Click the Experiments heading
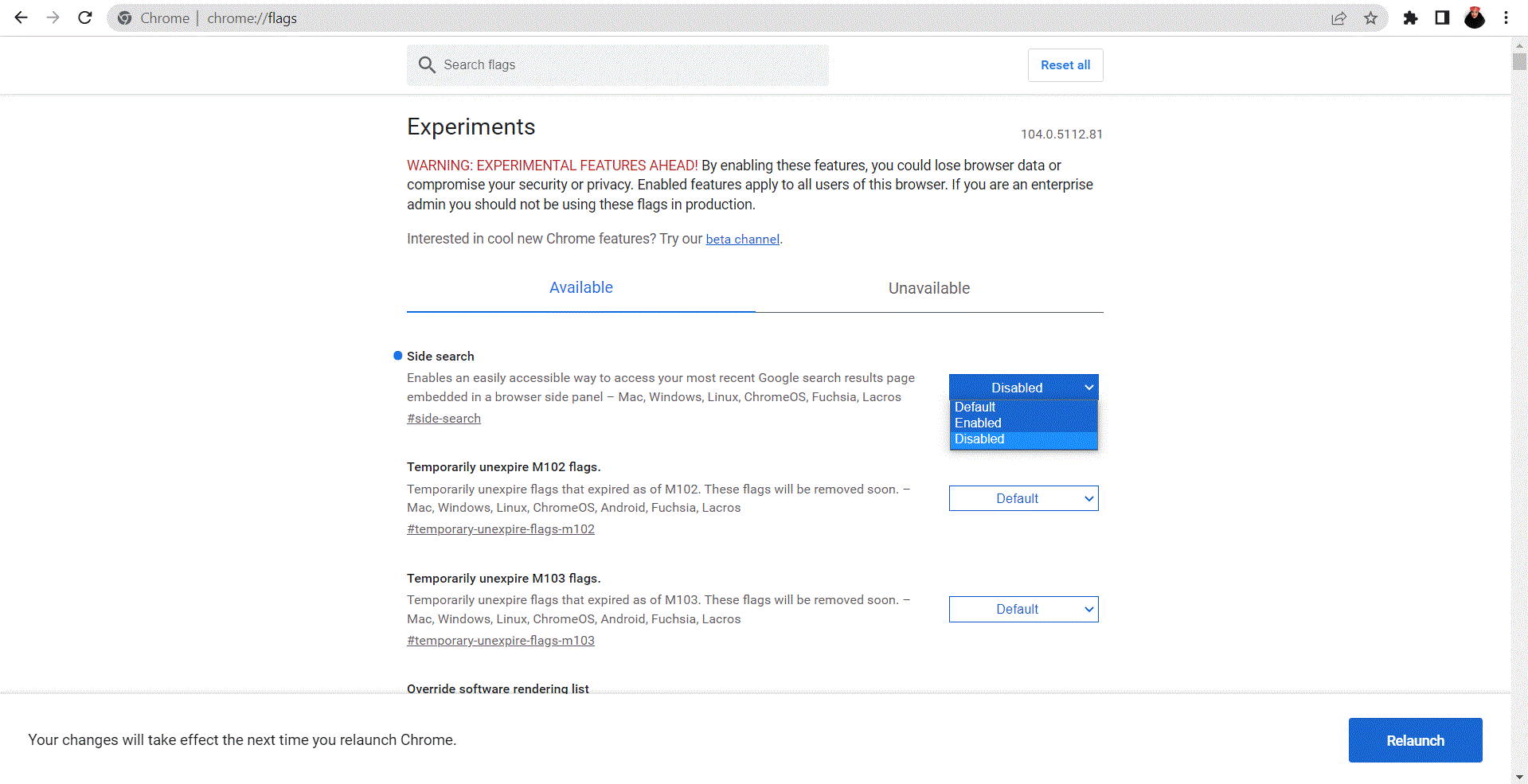1528x784 pixels. (471, 127)
